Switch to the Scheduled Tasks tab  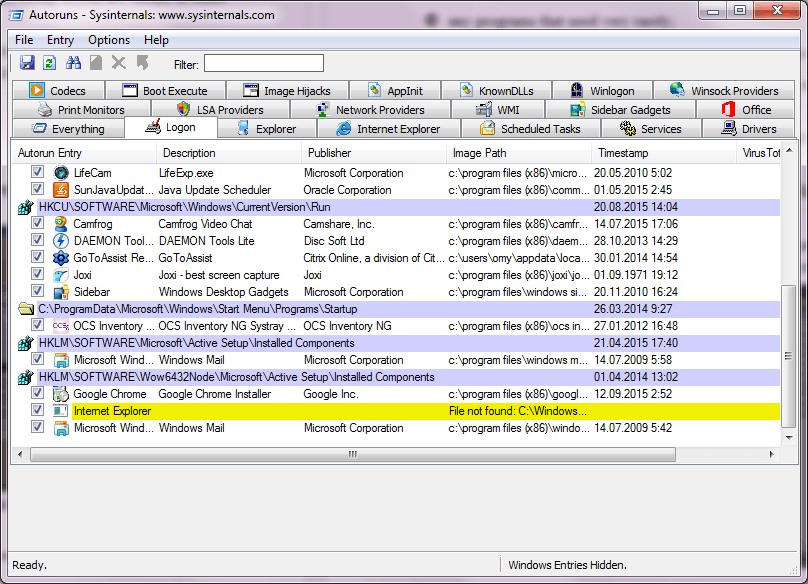click(531, 129)
